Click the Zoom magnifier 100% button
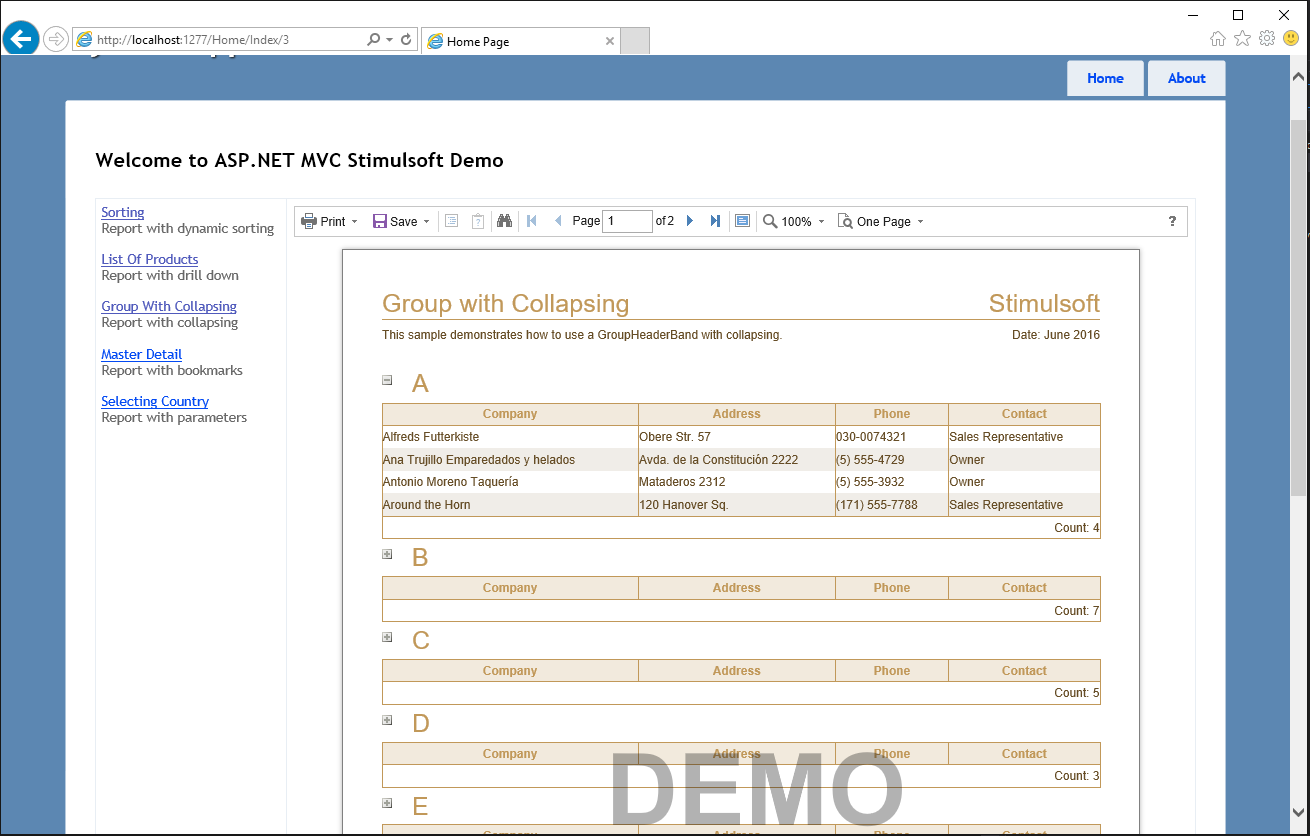The height and width of the screenshot is (836, 1310). pos(794,222)
